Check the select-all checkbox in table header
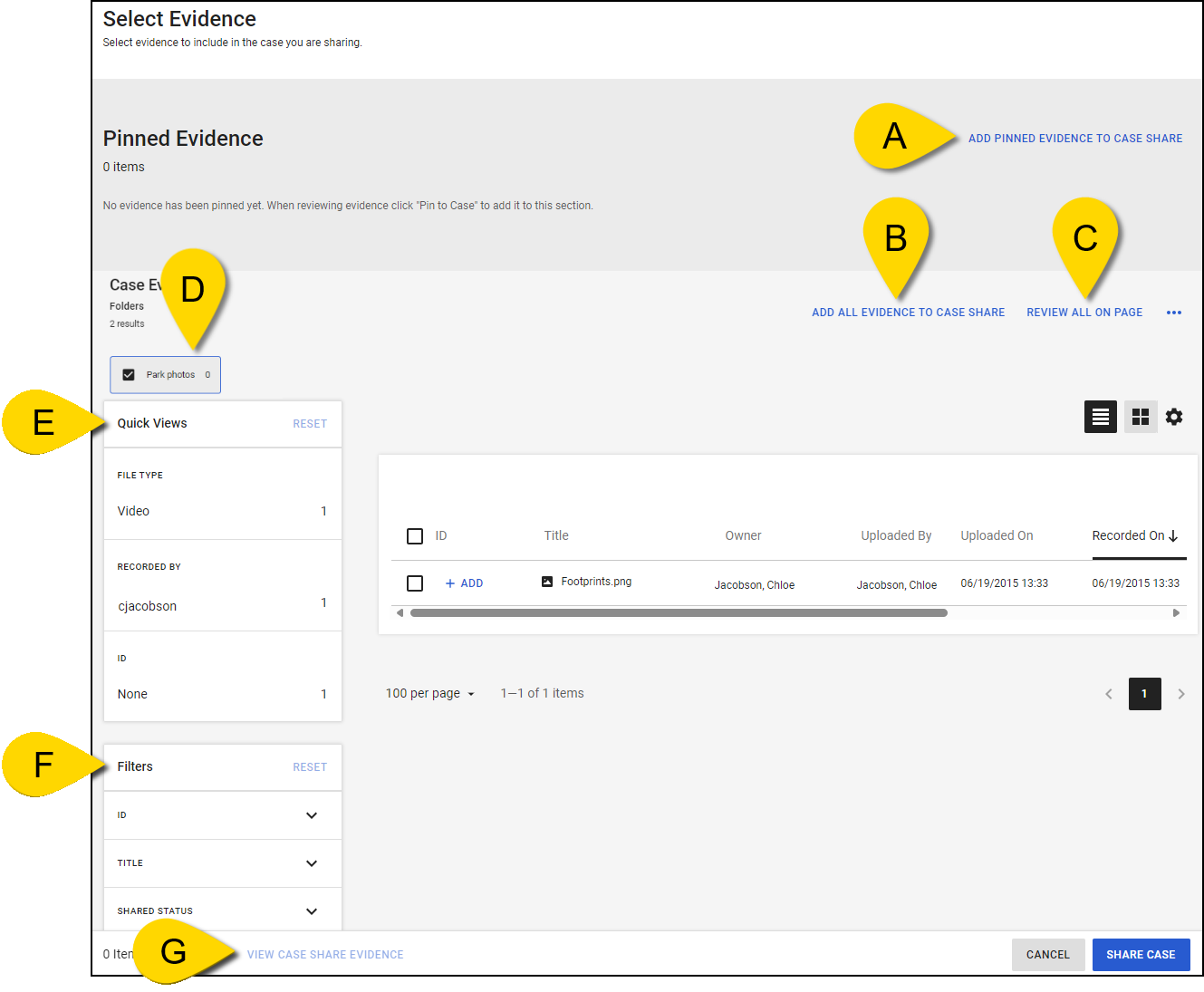The width and height of the screenshot is (1204, 992). 415,536
